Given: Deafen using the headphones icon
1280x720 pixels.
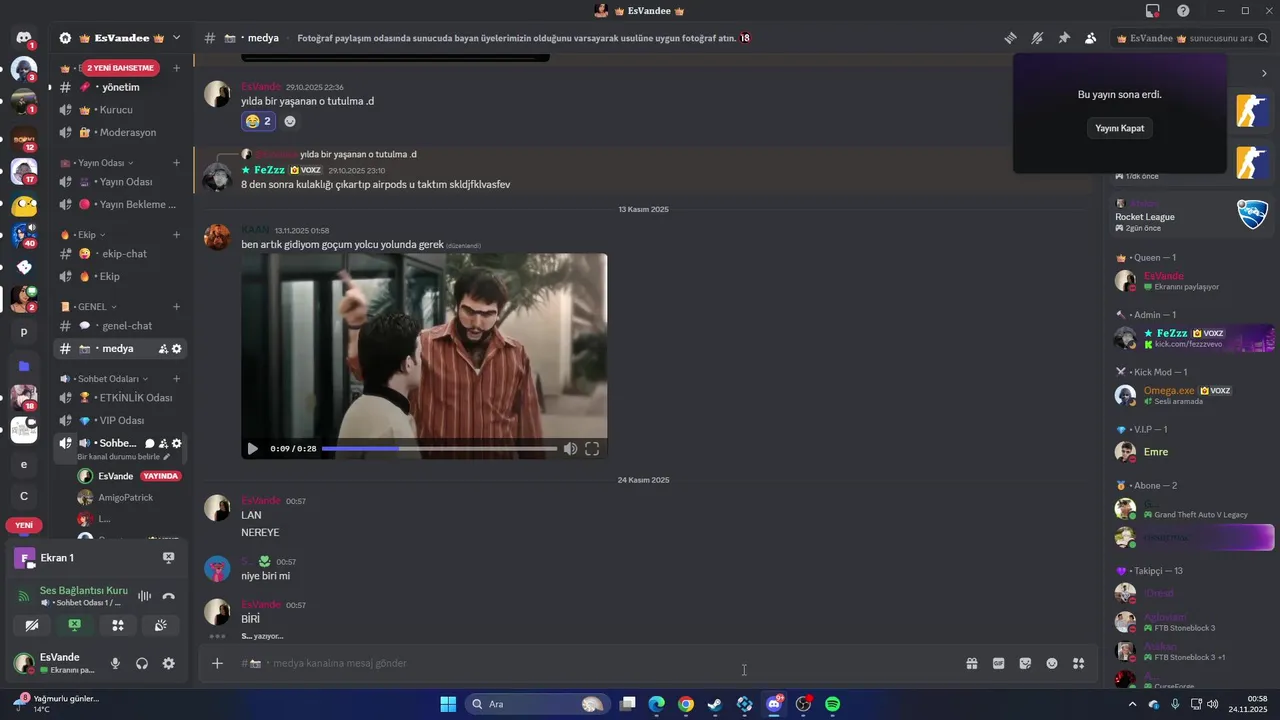Looking at the screenshot, I should coord(142,663).
